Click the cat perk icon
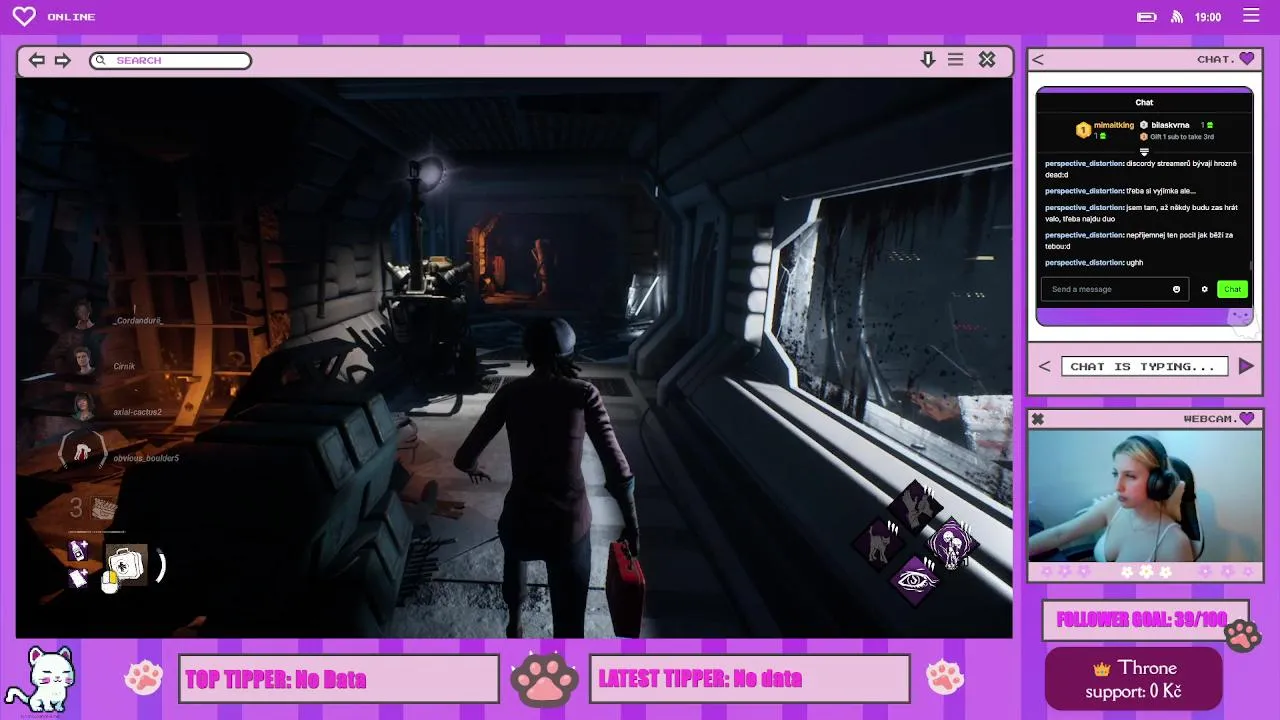This screenshot has width=1280, height=720. [x=879, y=545]
